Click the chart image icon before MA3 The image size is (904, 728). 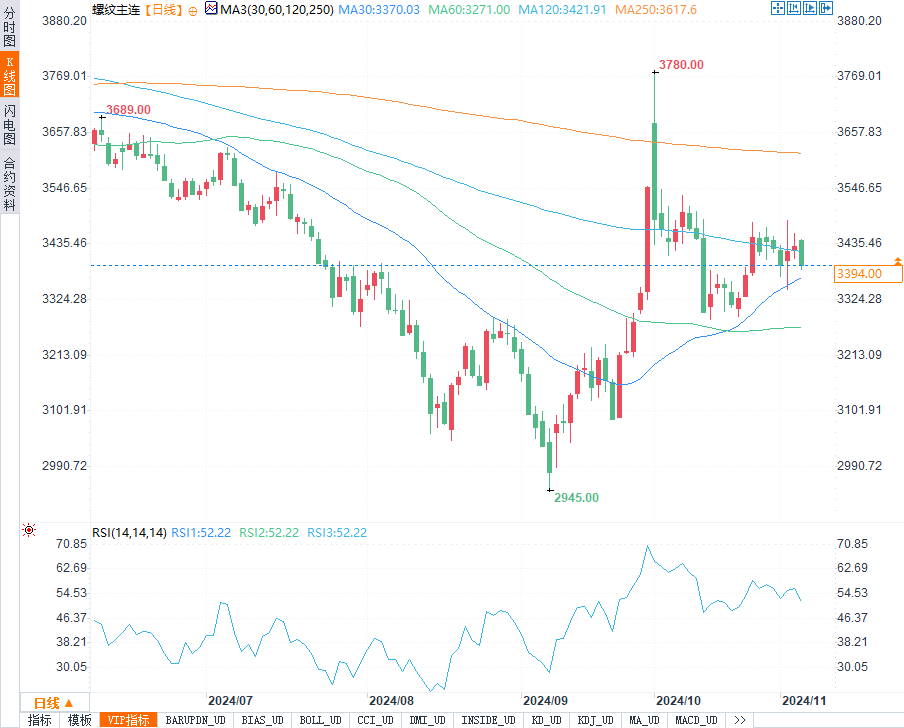(210, 8)
